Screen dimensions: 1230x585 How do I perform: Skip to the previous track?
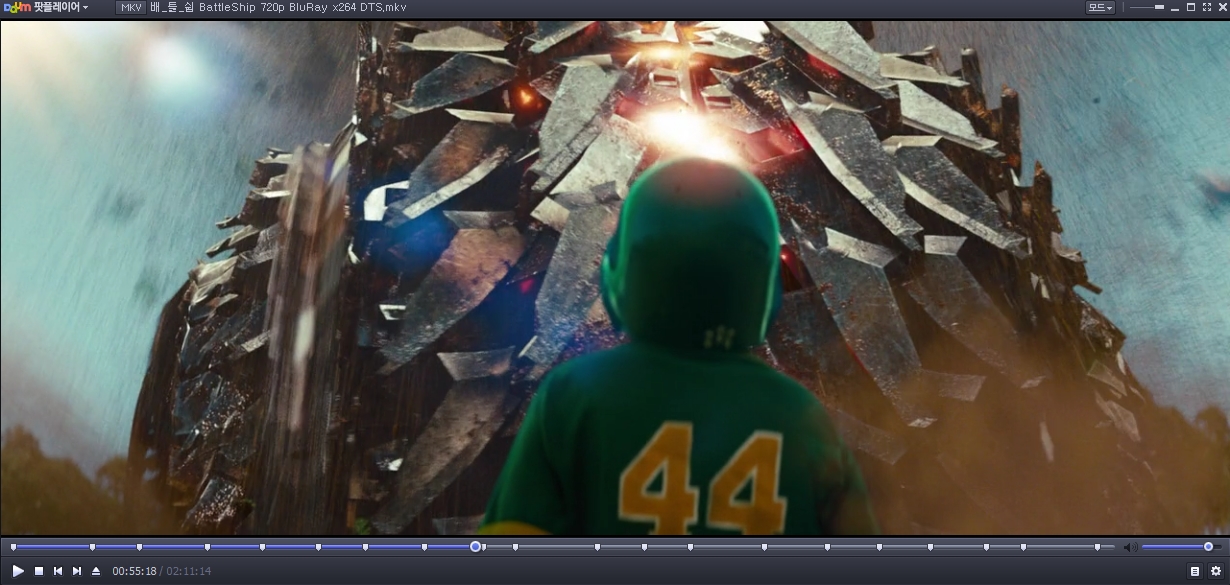[58, 571]
